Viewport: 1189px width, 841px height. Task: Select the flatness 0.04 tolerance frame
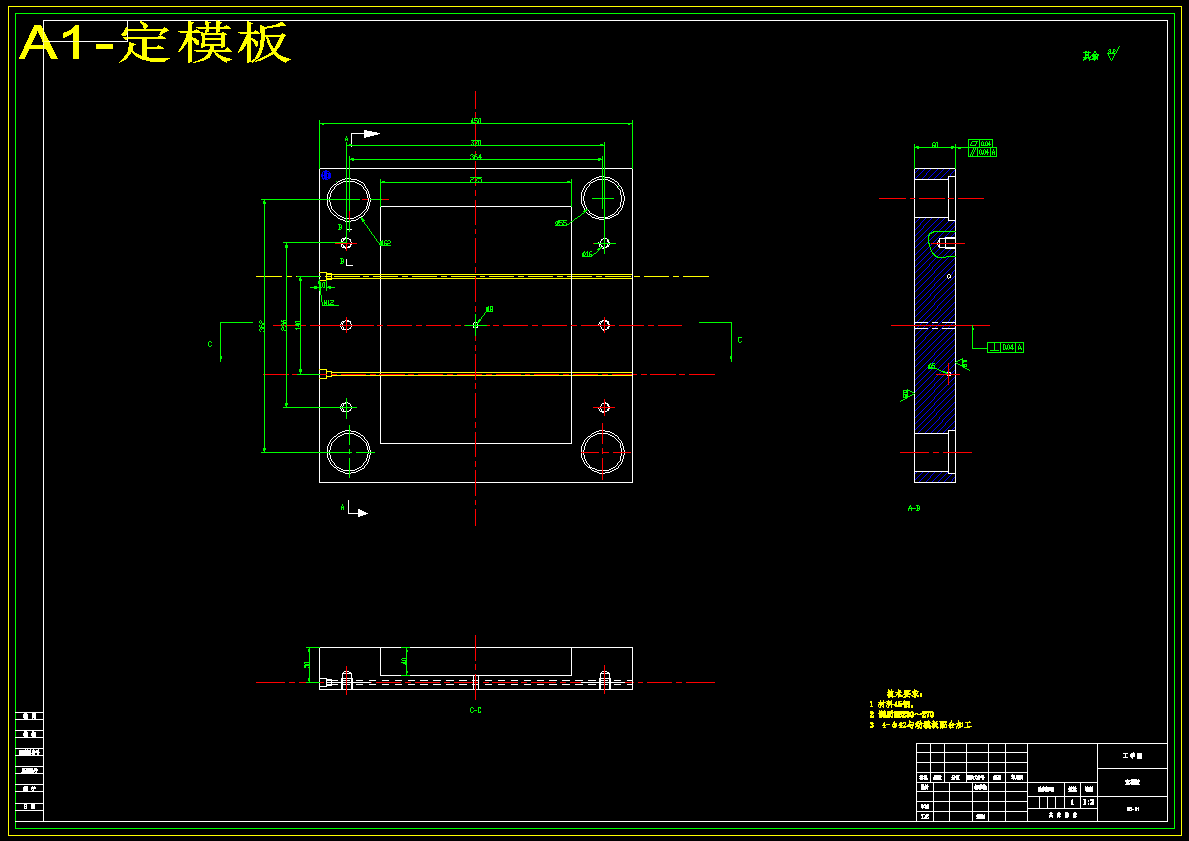pos(980,143)
